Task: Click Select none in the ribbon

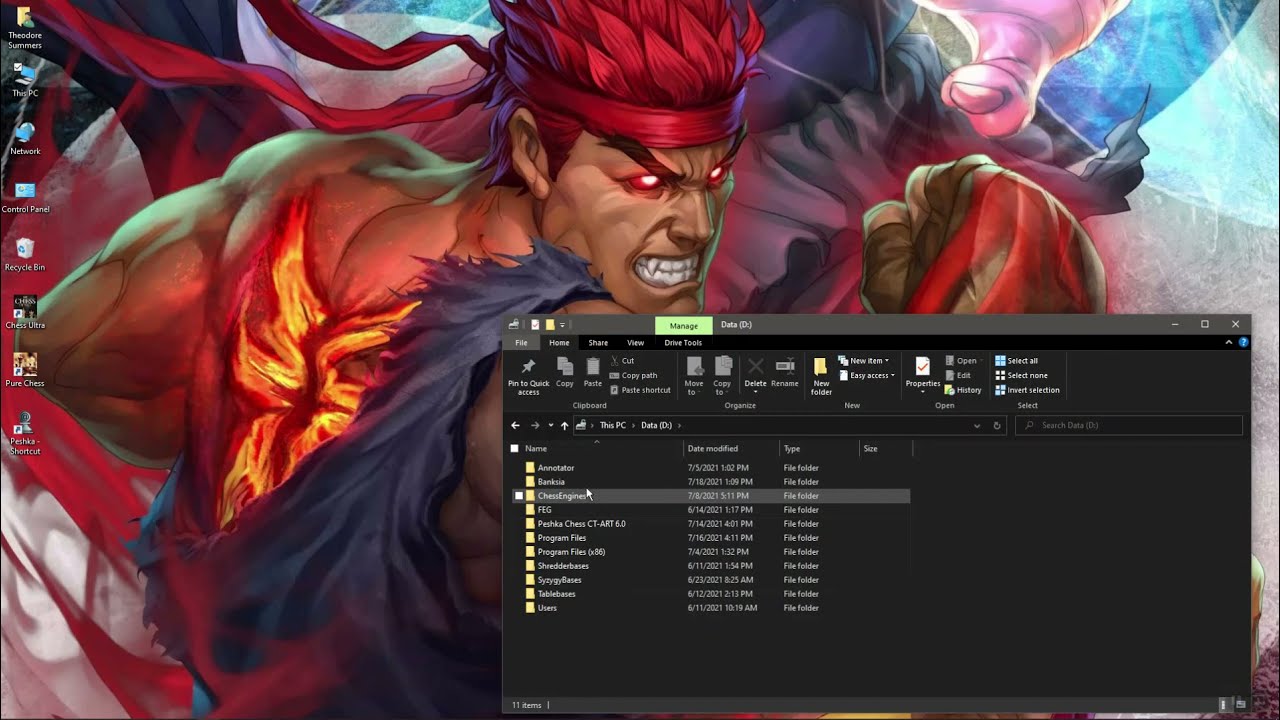Action: tap(1021, 375)
